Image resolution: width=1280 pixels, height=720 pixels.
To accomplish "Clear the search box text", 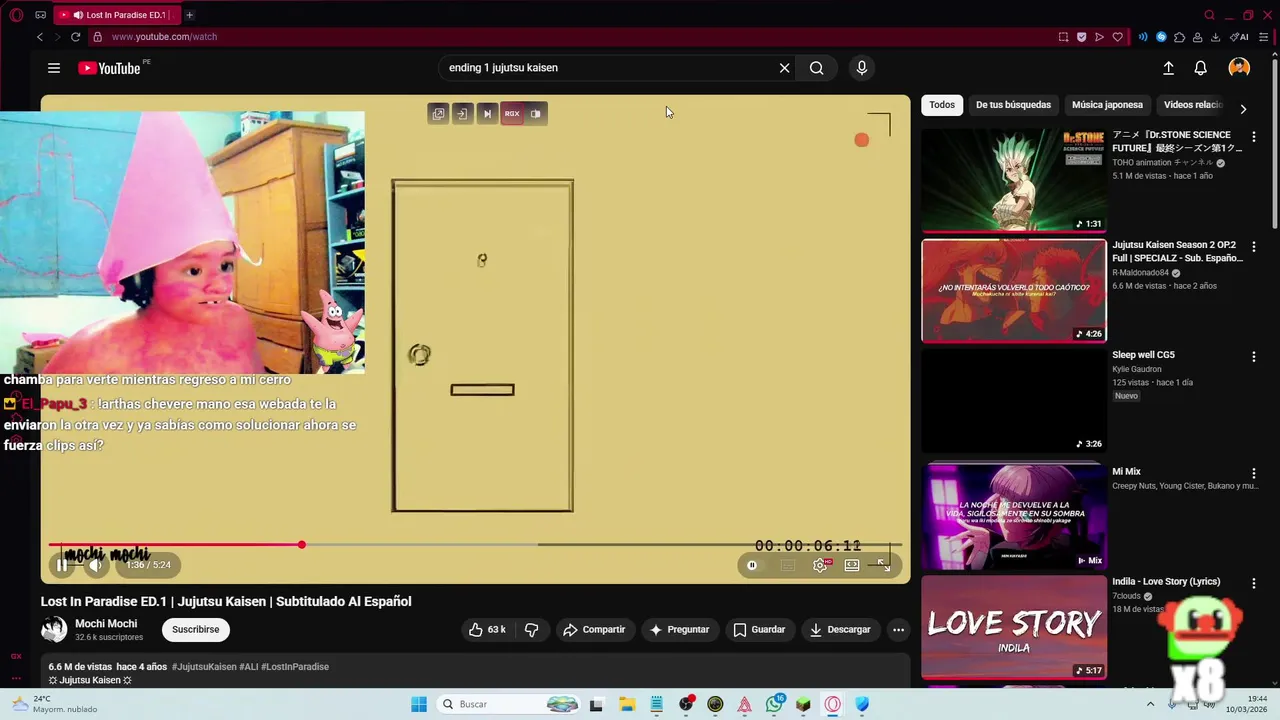I will 784,68.
